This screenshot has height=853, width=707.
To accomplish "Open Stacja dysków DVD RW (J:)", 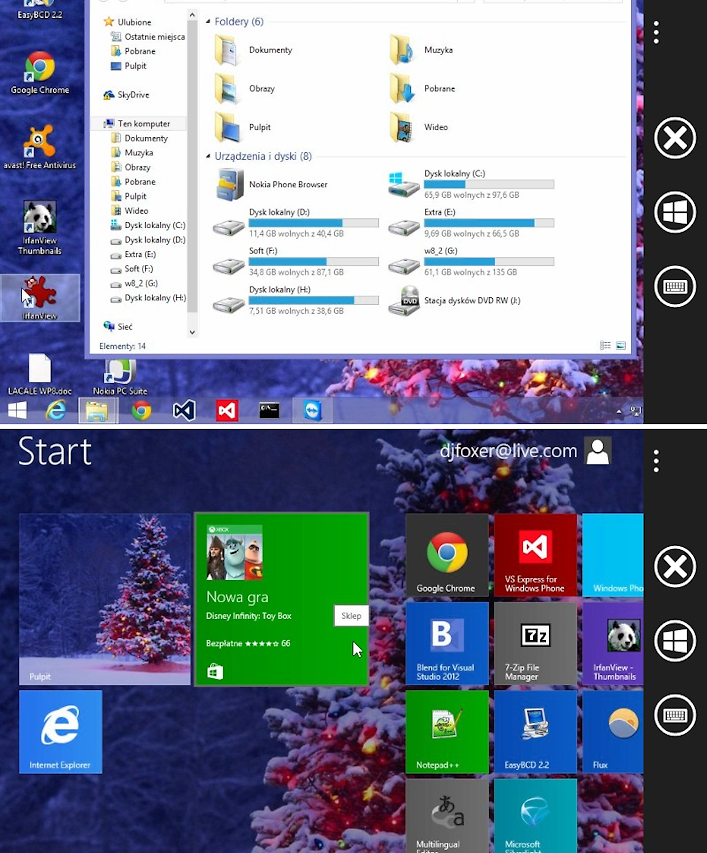I will (455, 300).
